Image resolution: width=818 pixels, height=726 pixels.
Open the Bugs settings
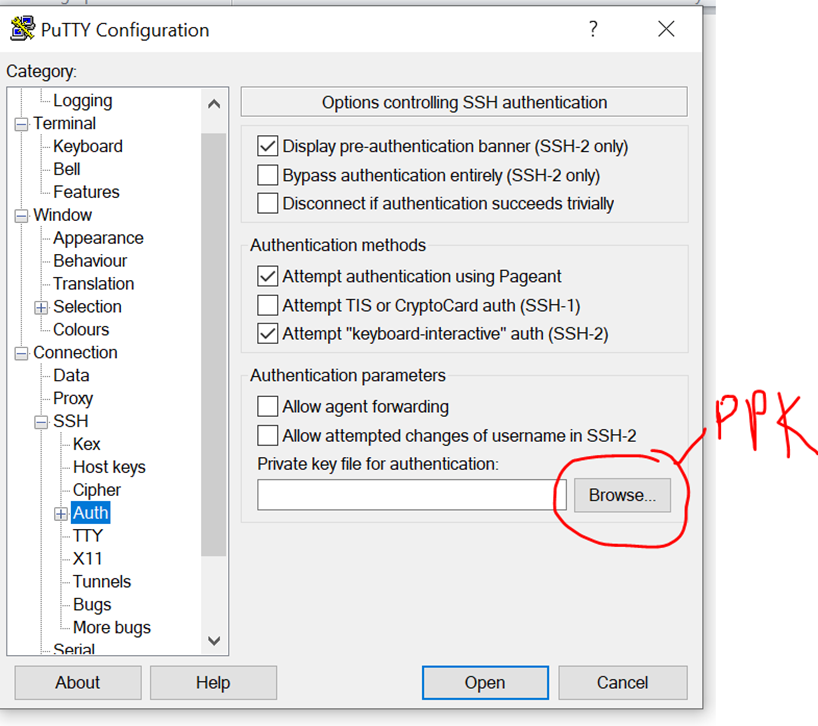coord(92,605)
